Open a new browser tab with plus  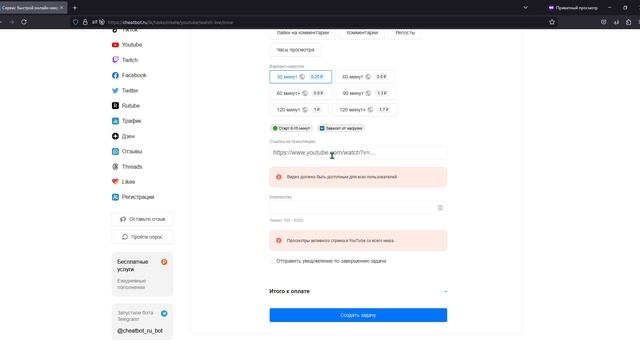coord(75,8)
